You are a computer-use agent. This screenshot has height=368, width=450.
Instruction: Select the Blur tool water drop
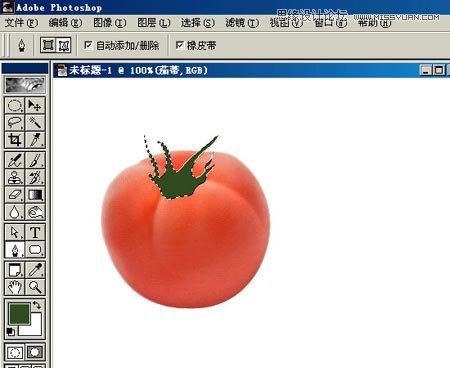pos(15,212)
